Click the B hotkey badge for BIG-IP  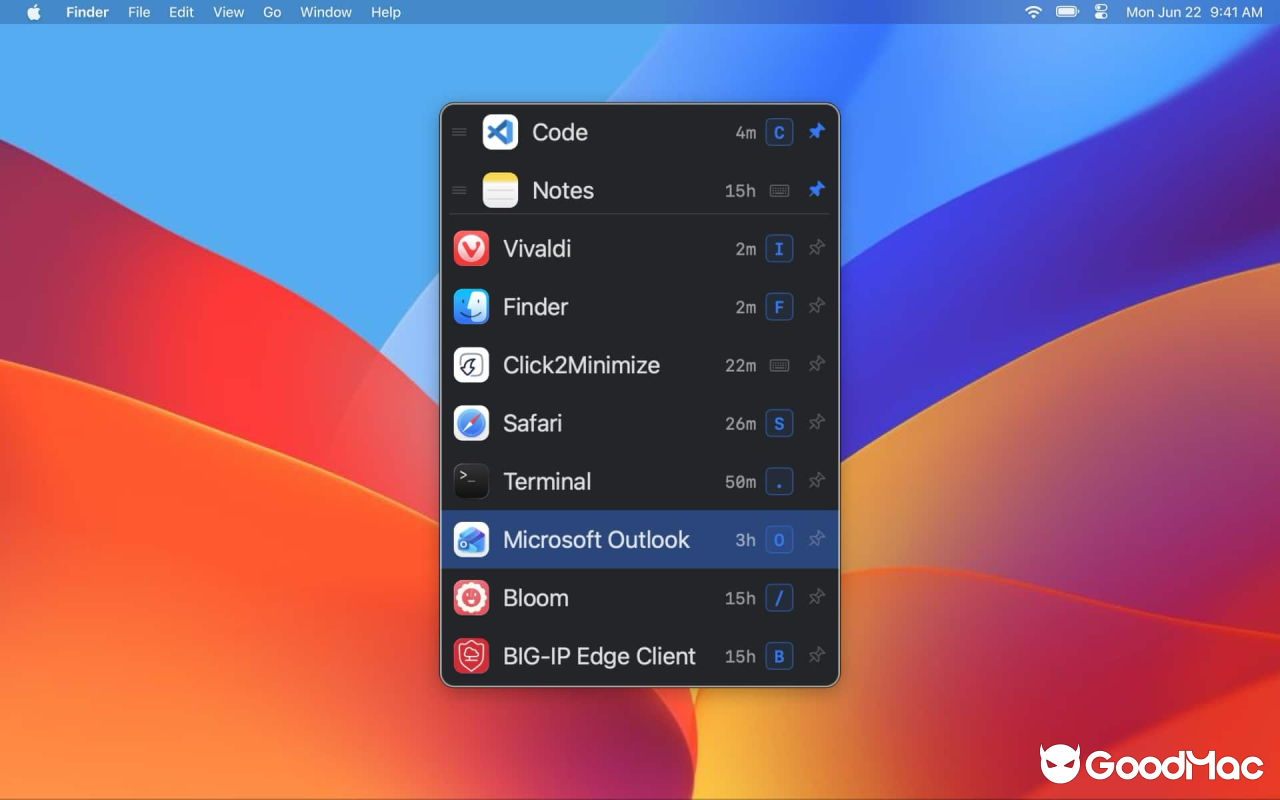click(x=779, y=656)
